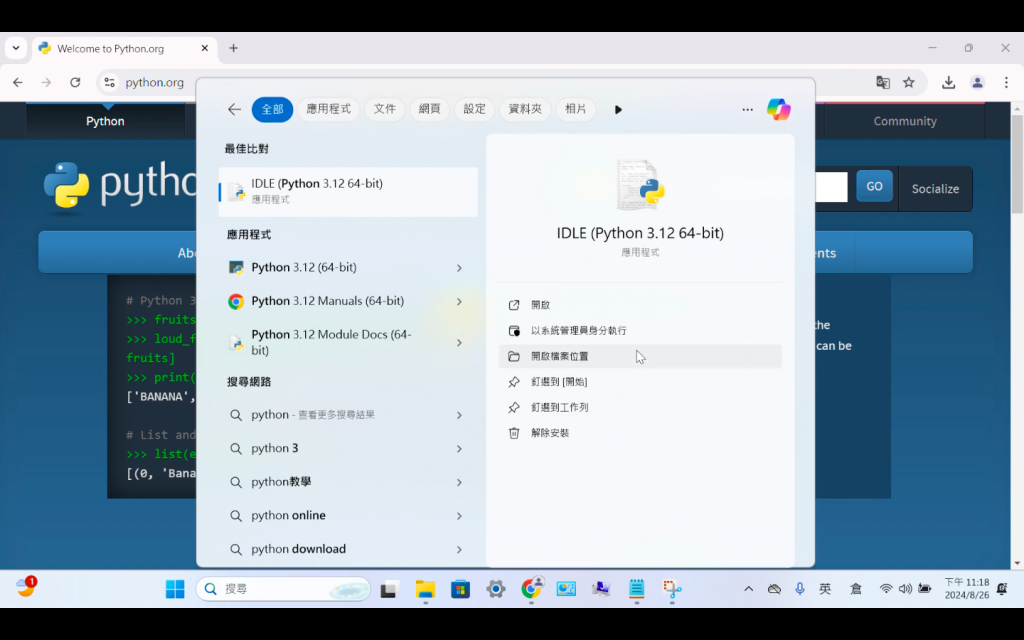Open Wi-Fi network tray icon
The height and width of the screenshot is (640, 1024).
click(886, 588)
